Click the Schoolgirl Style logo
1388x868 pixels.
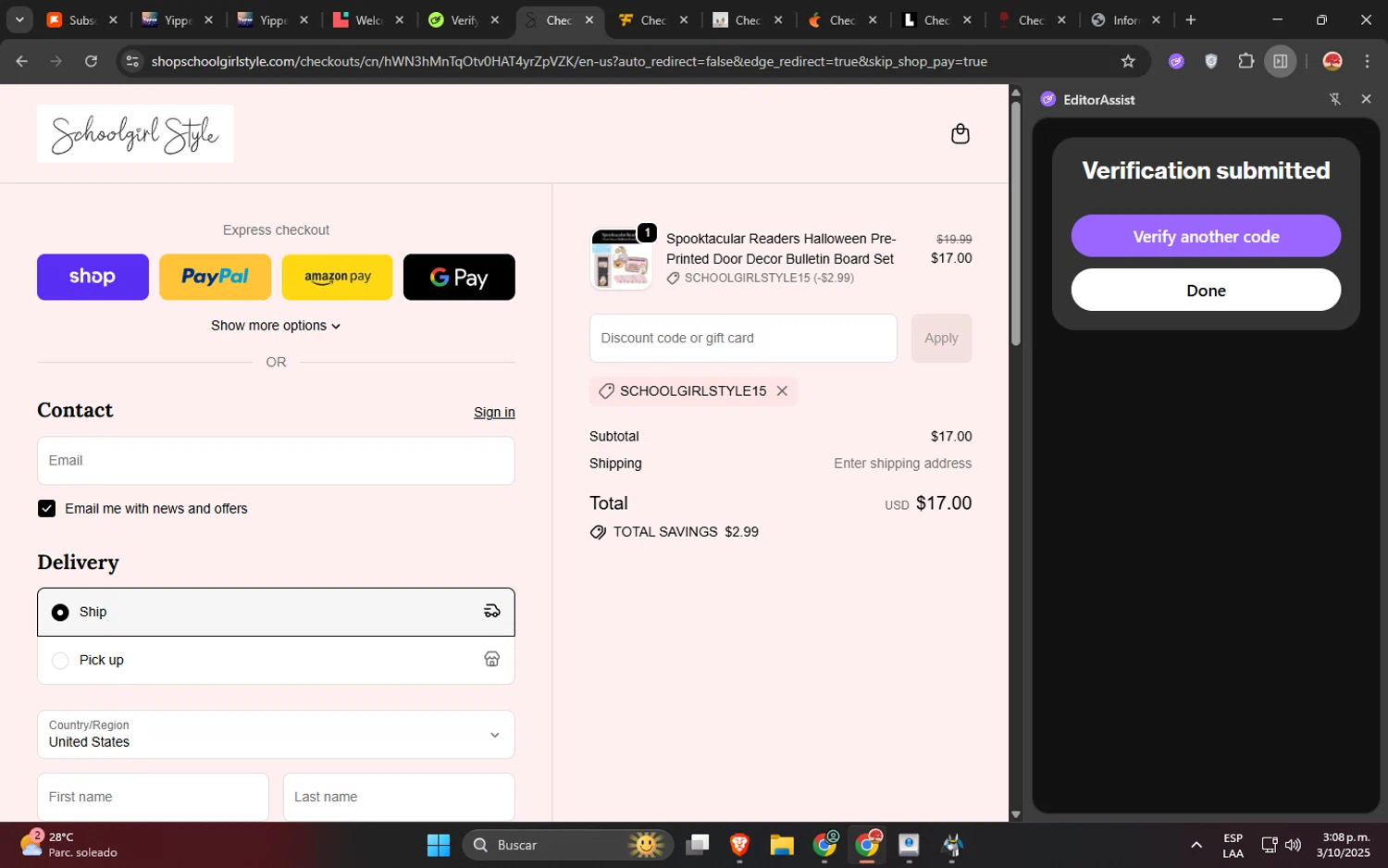(135, 133)
